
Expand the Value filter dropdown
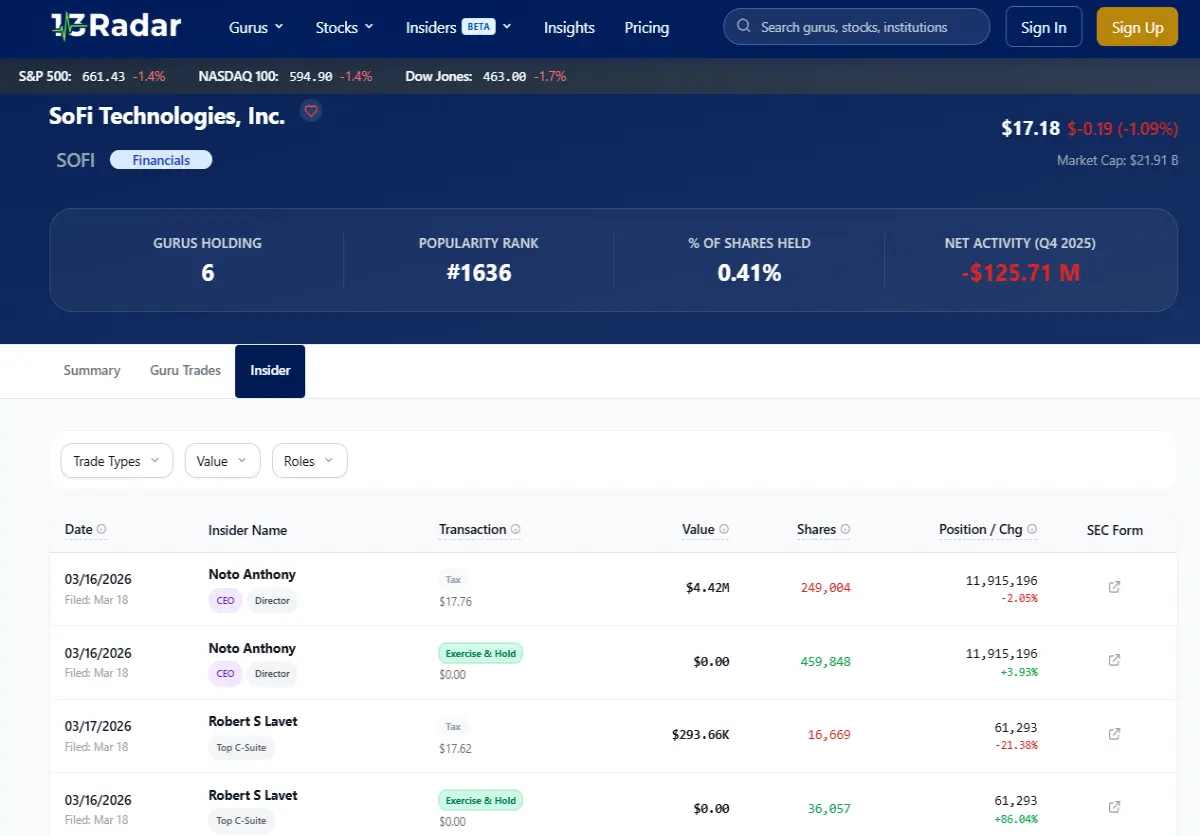point(222,461)
